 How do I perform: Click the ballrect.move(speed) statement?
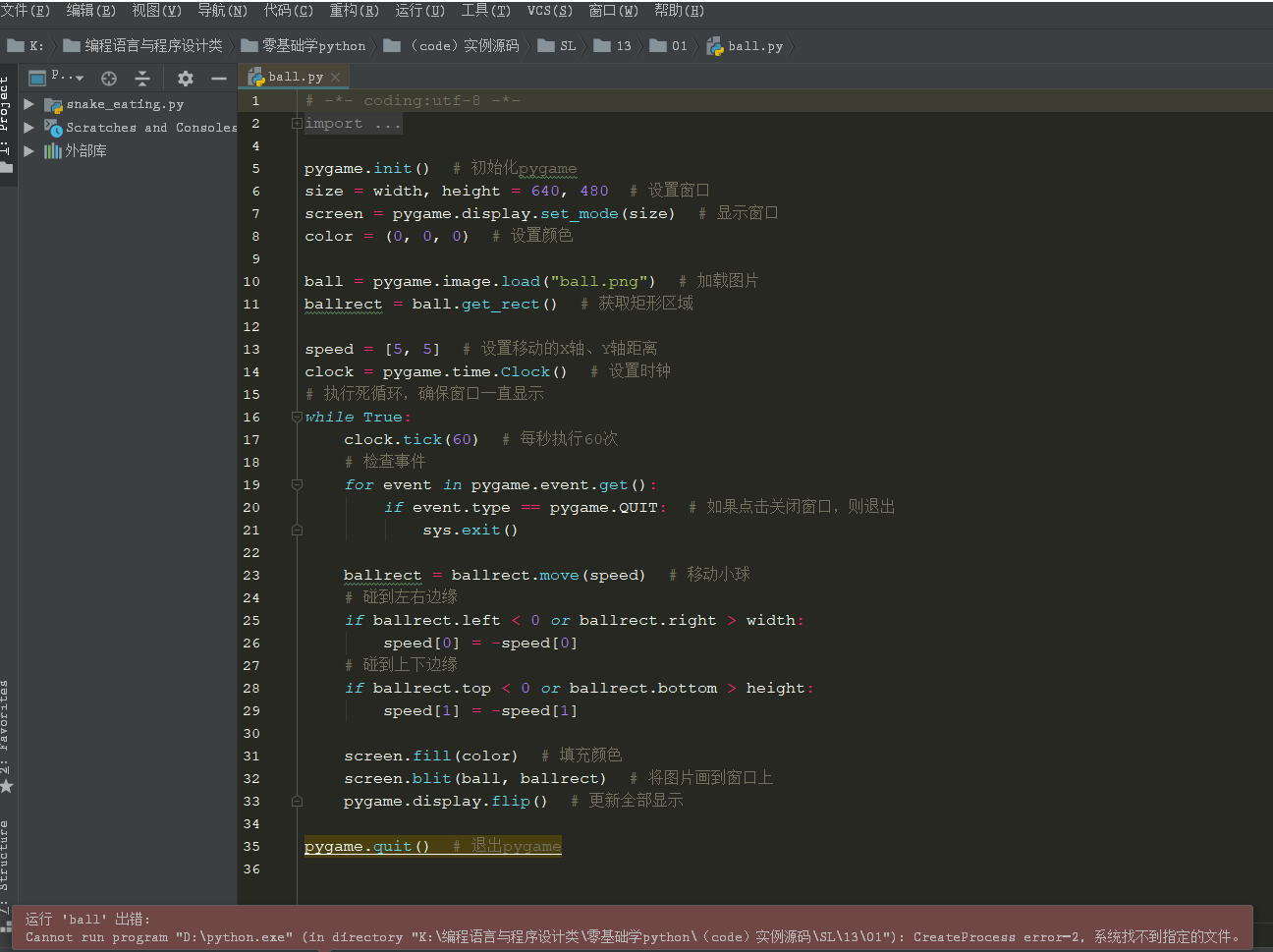point(495,575)
